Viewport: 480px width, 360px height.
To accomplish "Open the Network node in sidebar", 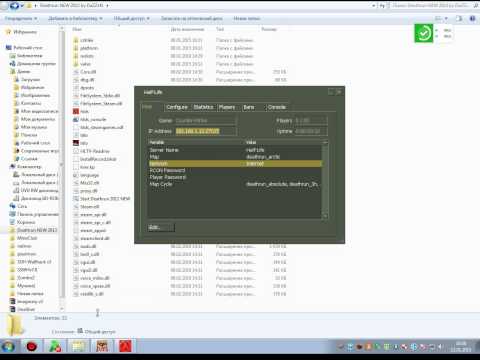I will pyautogui.click(x=22, y=206).
